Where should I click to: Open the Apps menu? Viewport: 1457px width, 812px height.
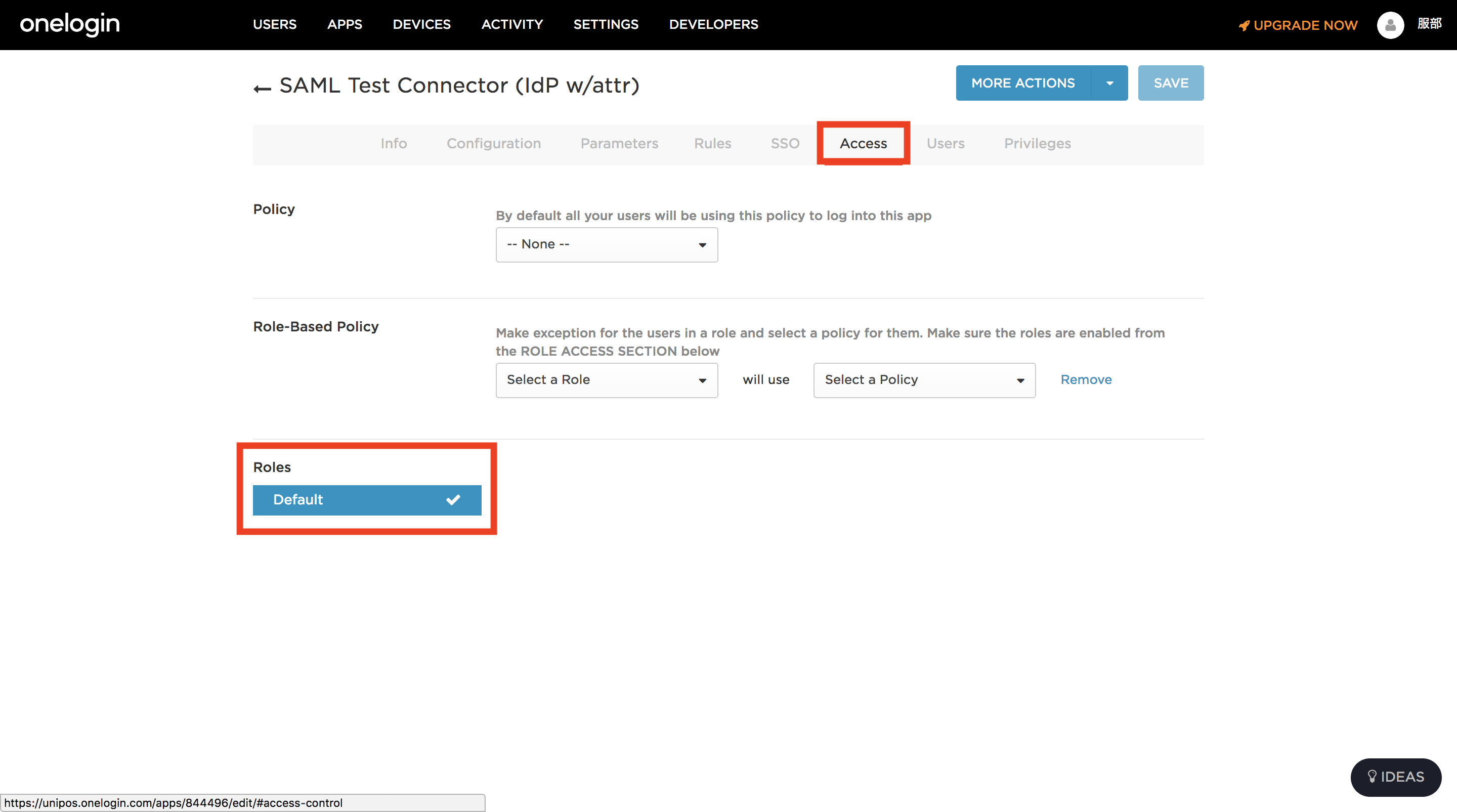click(x=345, y=24)
